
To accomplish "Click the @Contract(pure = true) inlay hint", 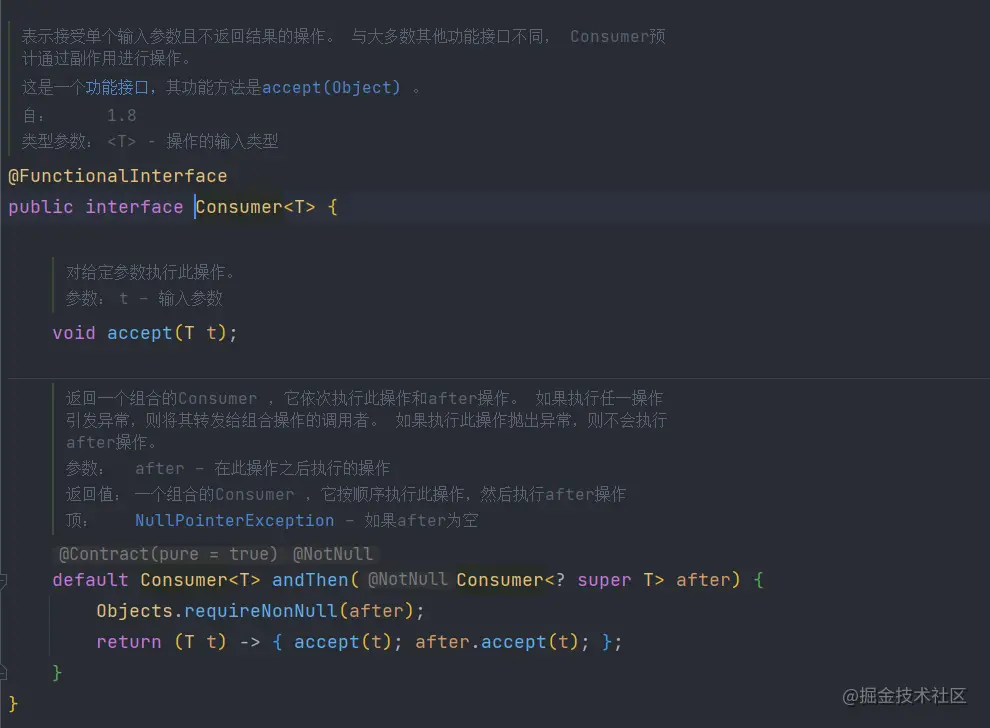I will pyautogui.click(x=168, y=554).
